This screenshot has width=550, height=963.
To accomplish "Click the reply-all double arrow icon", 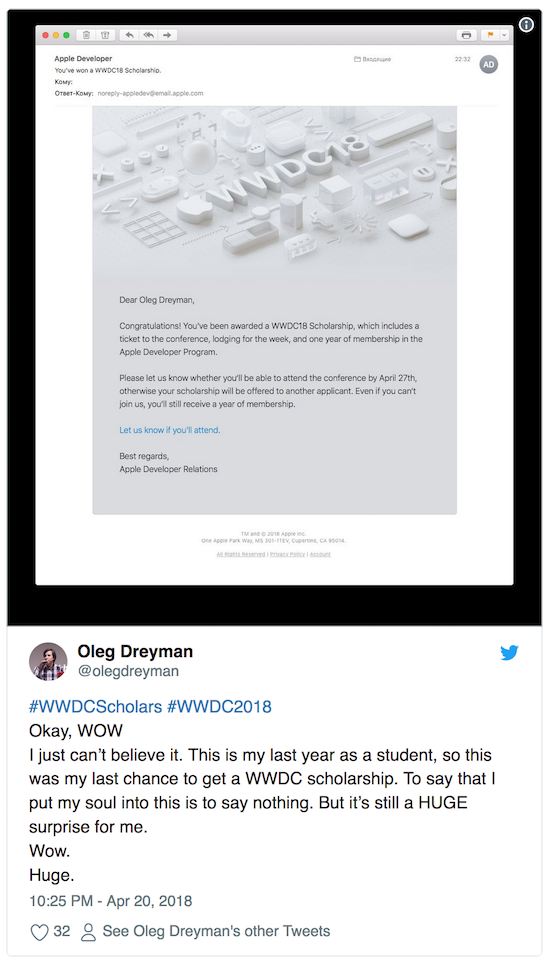I will (x=148, y=35).
